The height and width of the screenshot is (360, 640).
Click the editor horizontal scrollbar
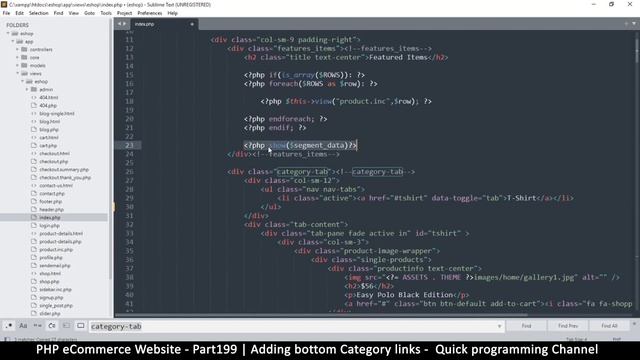[321, 315]
